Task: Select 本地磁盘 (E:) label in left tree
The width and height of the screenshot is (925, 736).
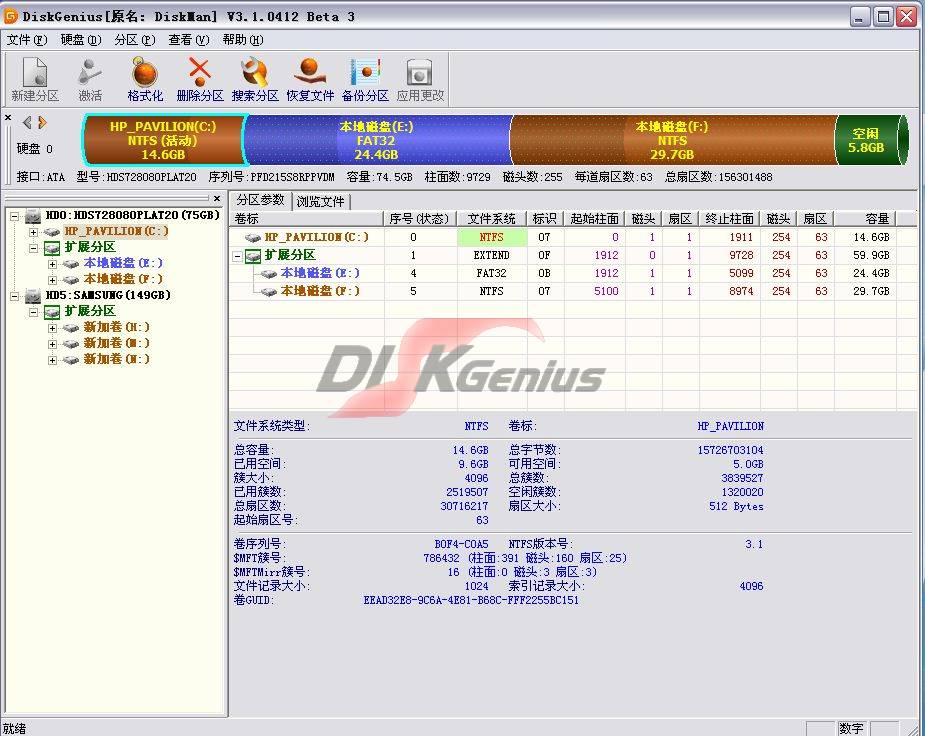Action: tap(123, 264)
